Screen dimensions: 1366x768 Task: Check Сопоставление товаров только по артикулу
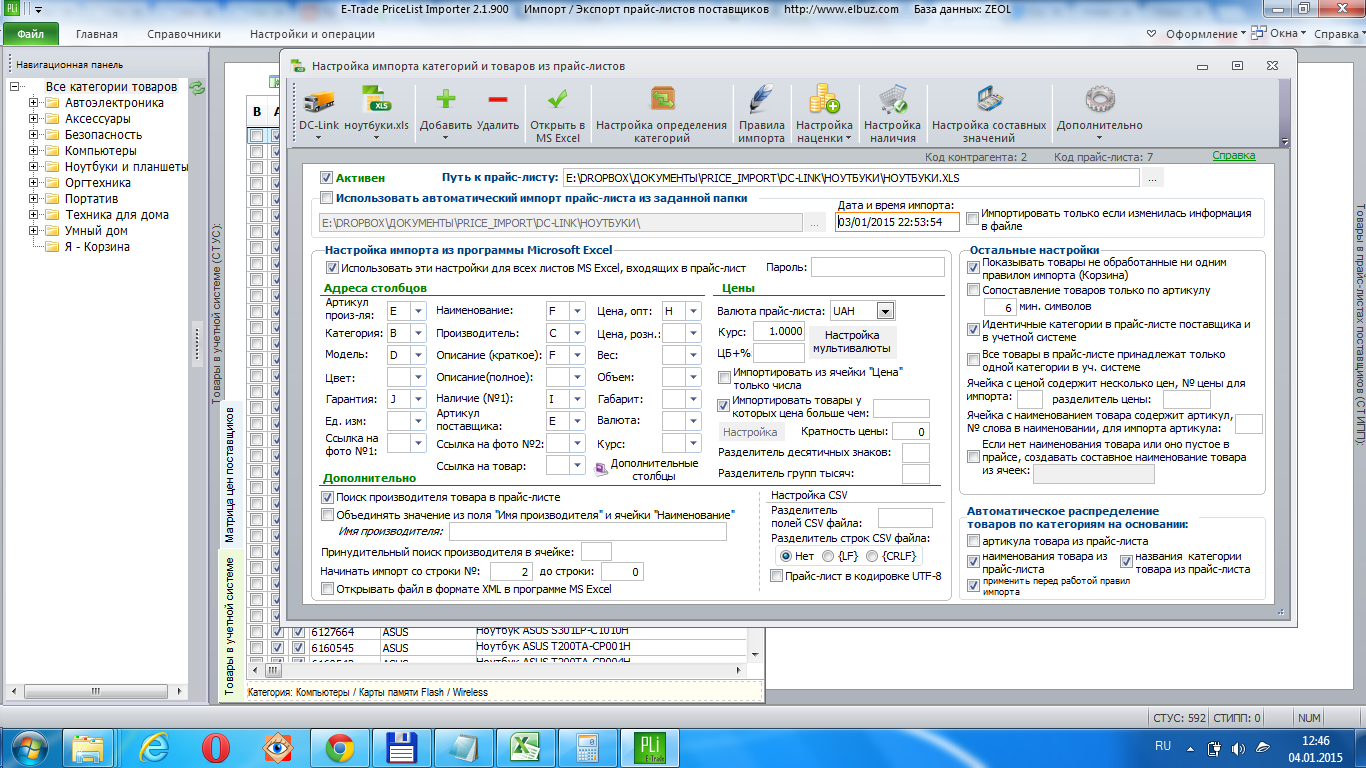(973, 291)
